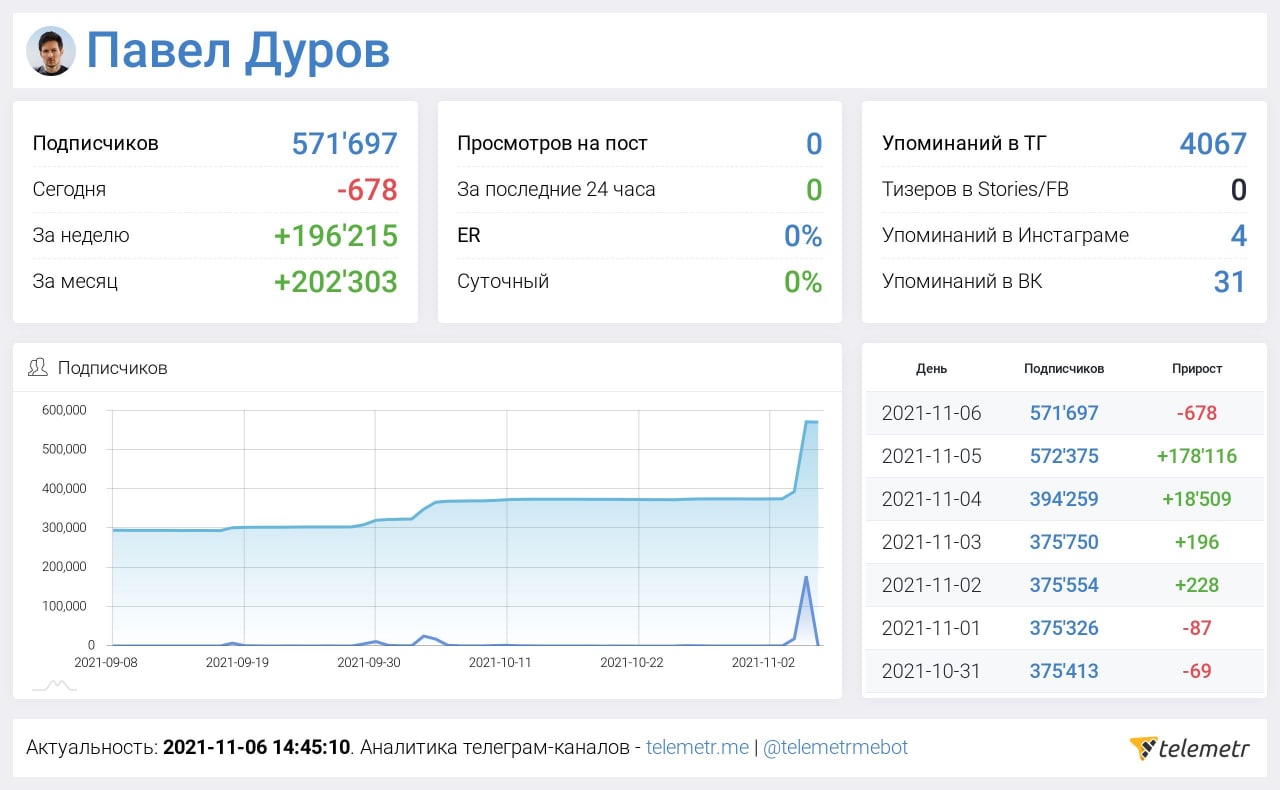The width and height of the screenshot is (1280, 790).
Task: Click the "Подписчиков" chart title
Action: pos(112,368)
